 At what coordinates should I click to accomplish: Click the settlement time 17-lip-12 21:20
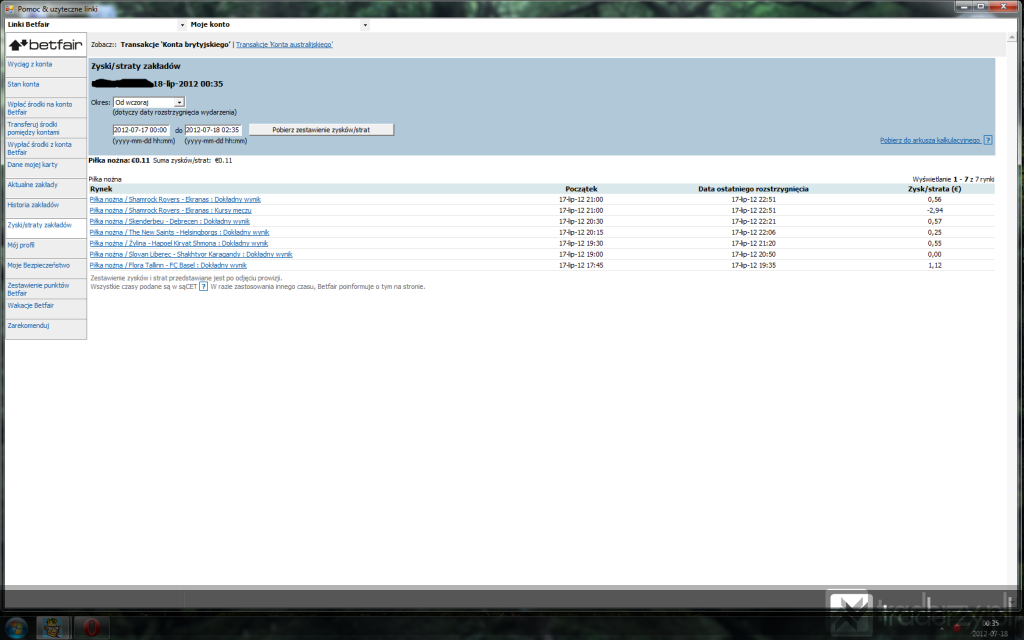(x=754, y=244)
